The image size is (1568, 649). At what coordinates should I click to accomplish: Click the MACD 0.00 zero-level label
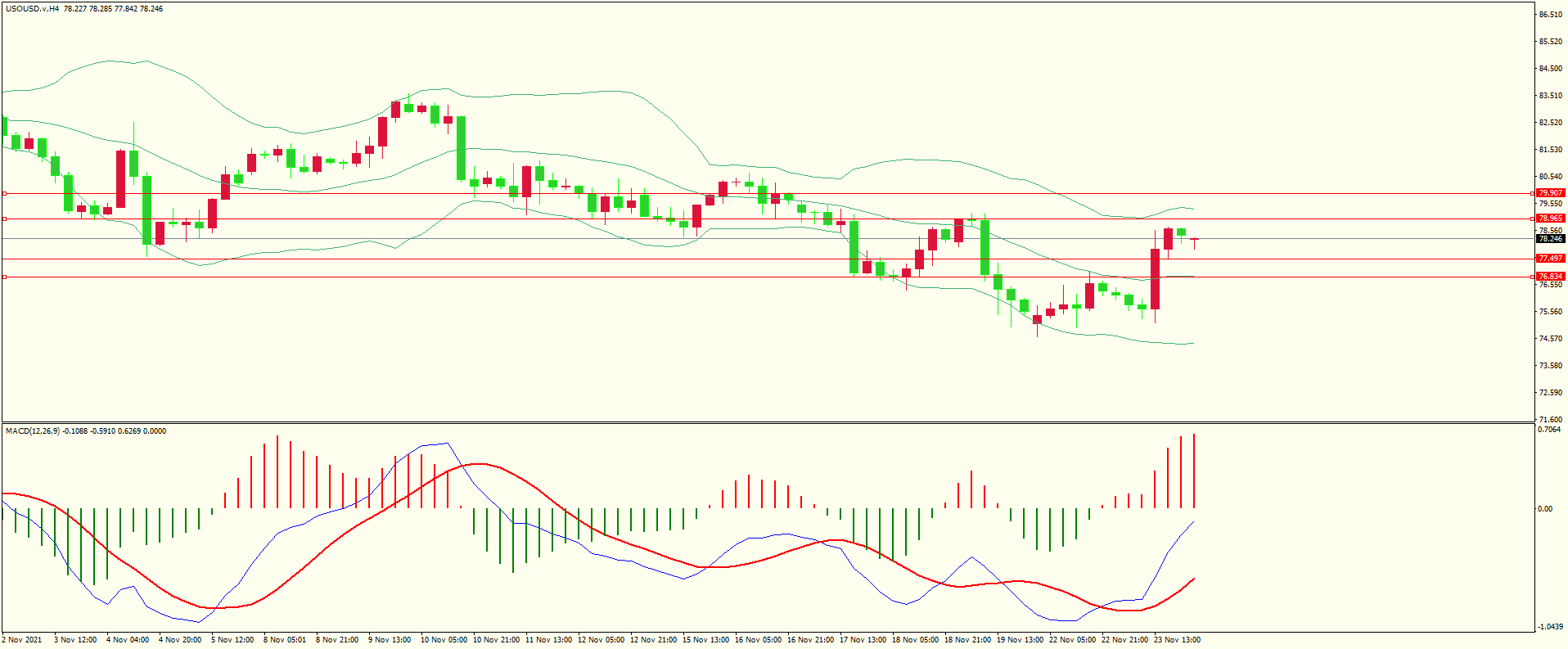coord(1544,509)
